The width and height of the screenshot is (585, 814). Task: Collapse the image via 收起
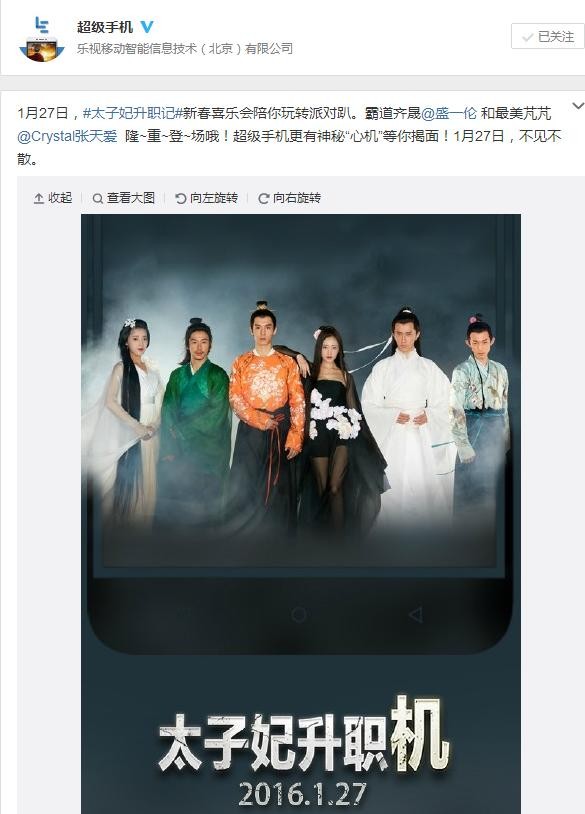click(x=53, y=198)
